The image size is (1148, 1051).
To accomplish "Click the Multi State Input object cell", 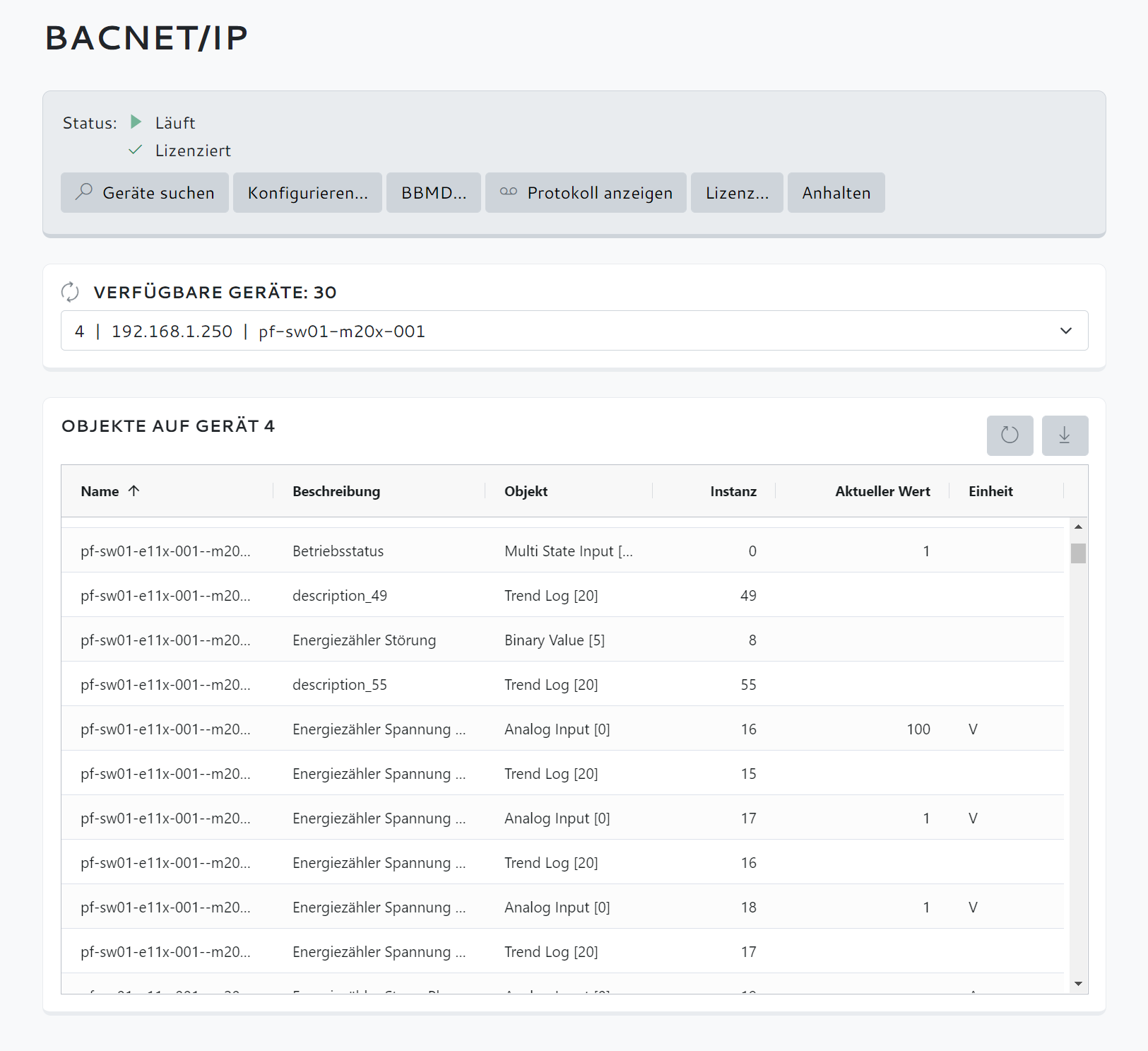I will [x=568, y=551].
